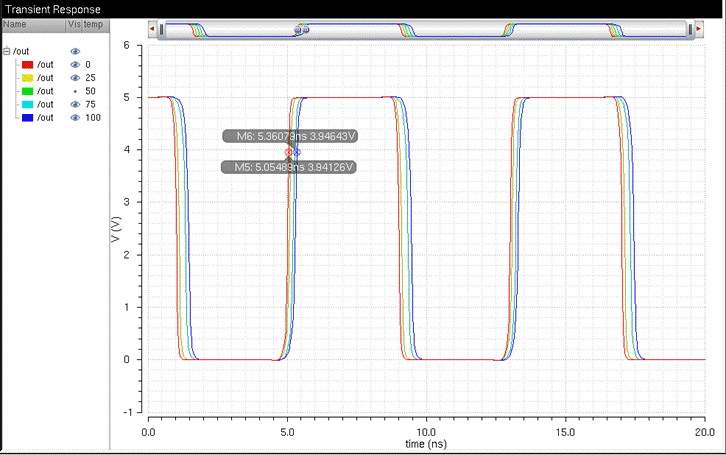This screenshot has width=726, height=455.
Task: Click the Name column header
Action: point(34,25)
